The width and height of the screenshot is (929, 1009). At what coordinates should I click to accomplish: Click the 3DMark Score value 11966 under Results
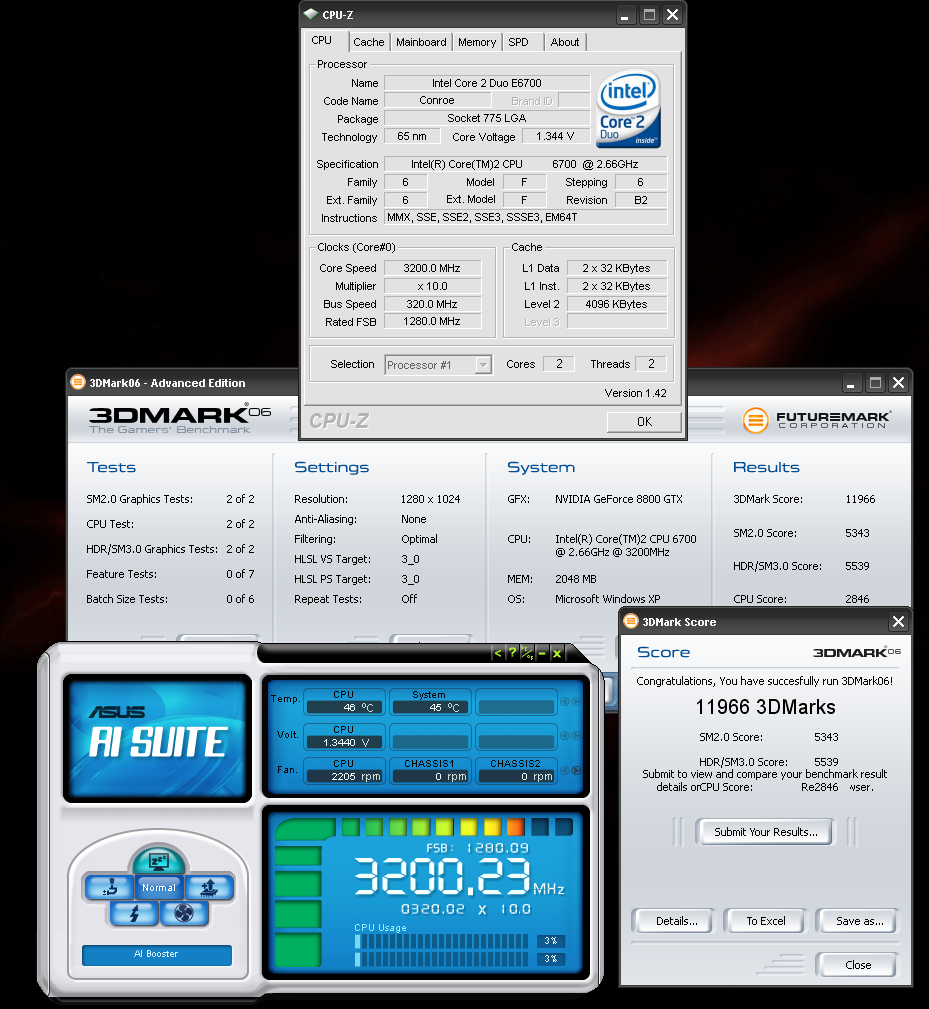tap(860, 499)
